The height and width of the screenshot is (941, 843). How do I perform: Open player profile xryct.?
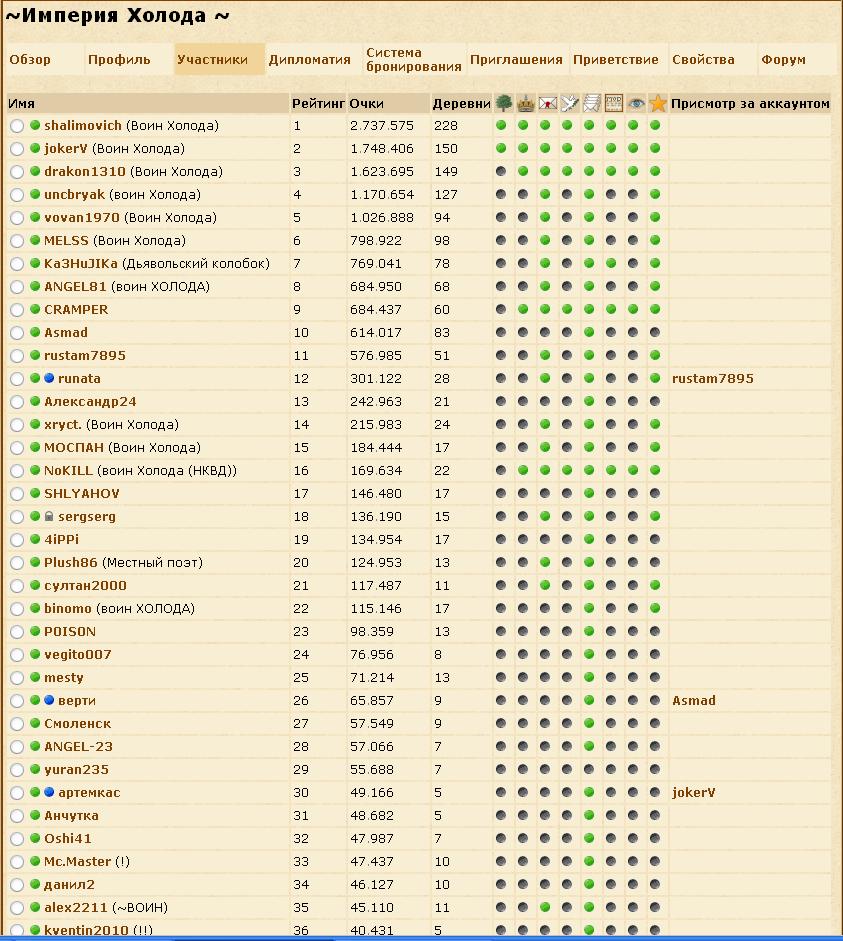[x=62, y=424]
